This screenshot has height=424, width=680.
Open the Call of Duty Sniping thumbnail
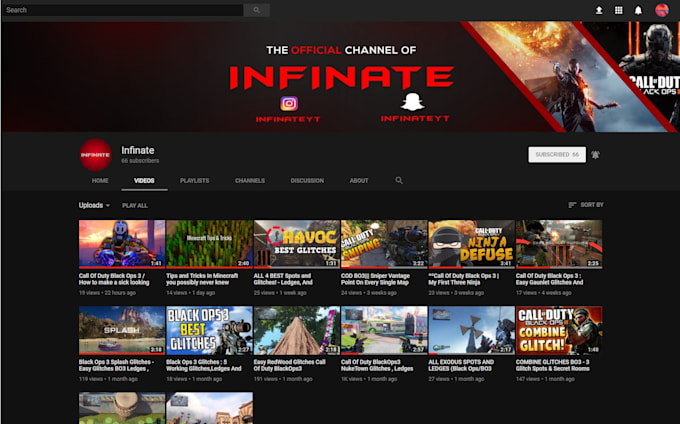coord(384,244)
